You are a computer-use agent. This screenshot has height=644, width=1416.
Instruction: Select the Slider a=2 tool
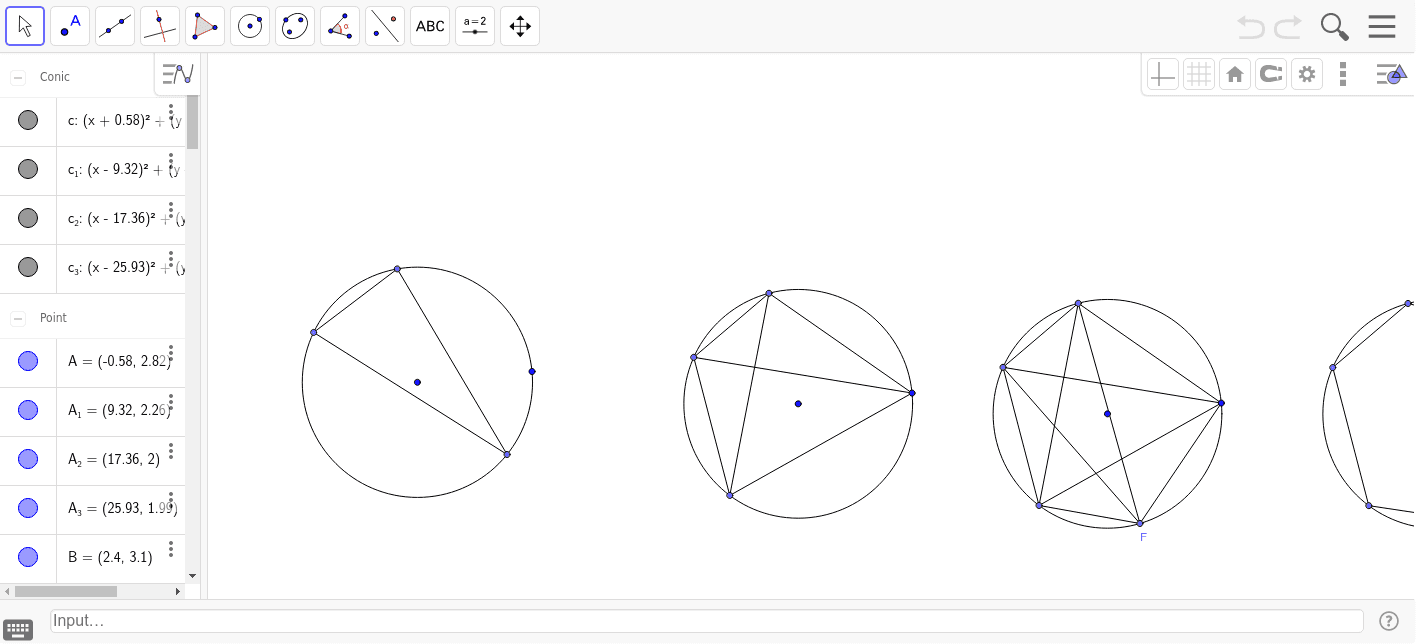475,26
